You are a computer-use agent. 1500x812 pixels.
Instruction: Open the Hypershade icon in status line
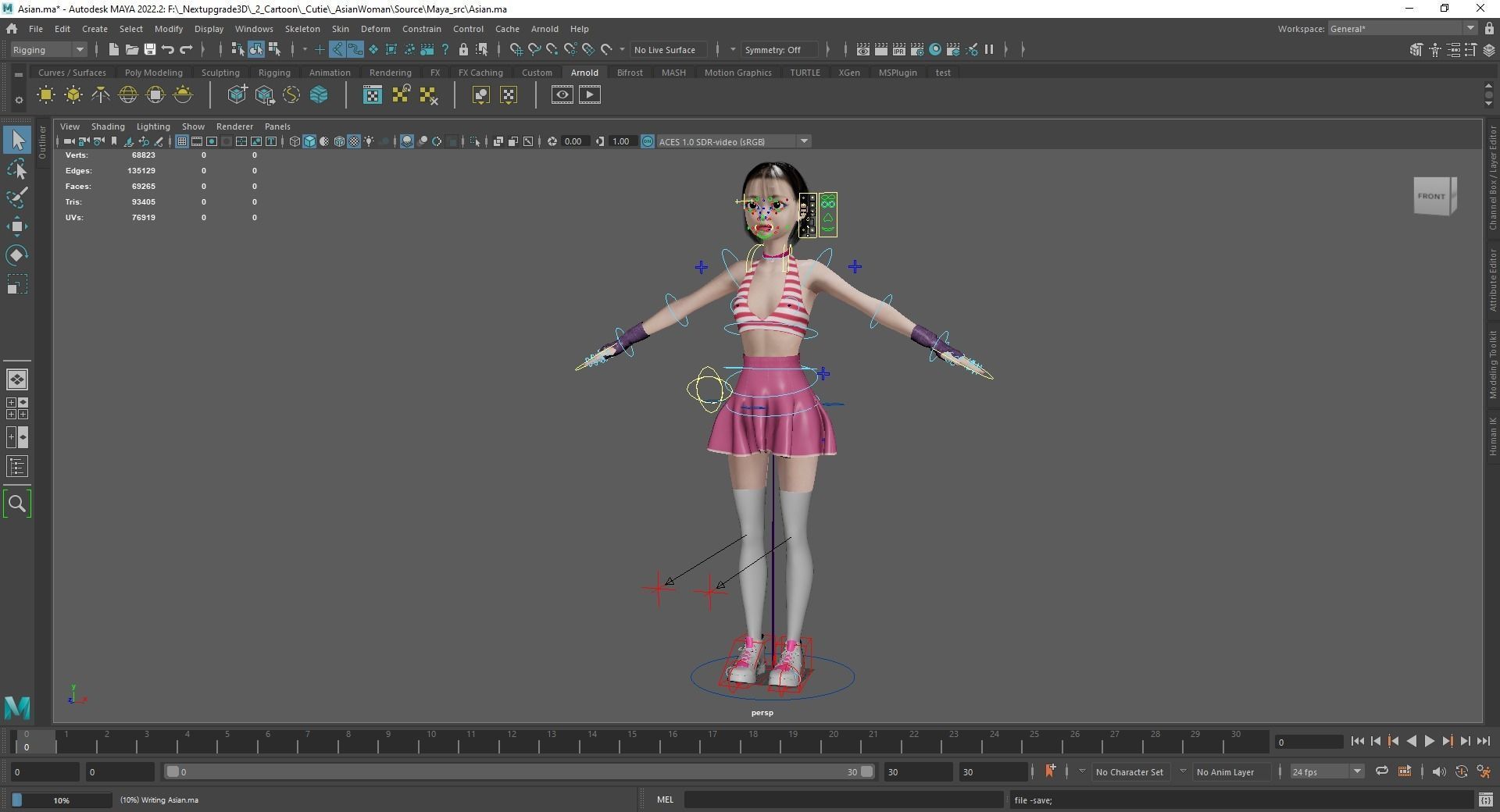click(x=935, y=49)
